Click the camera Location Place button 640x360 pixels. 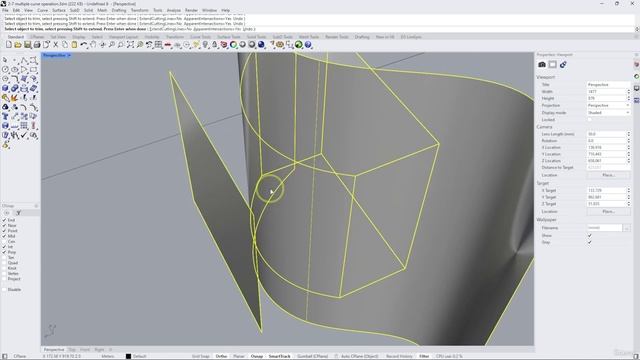click(x=608, y=175)
